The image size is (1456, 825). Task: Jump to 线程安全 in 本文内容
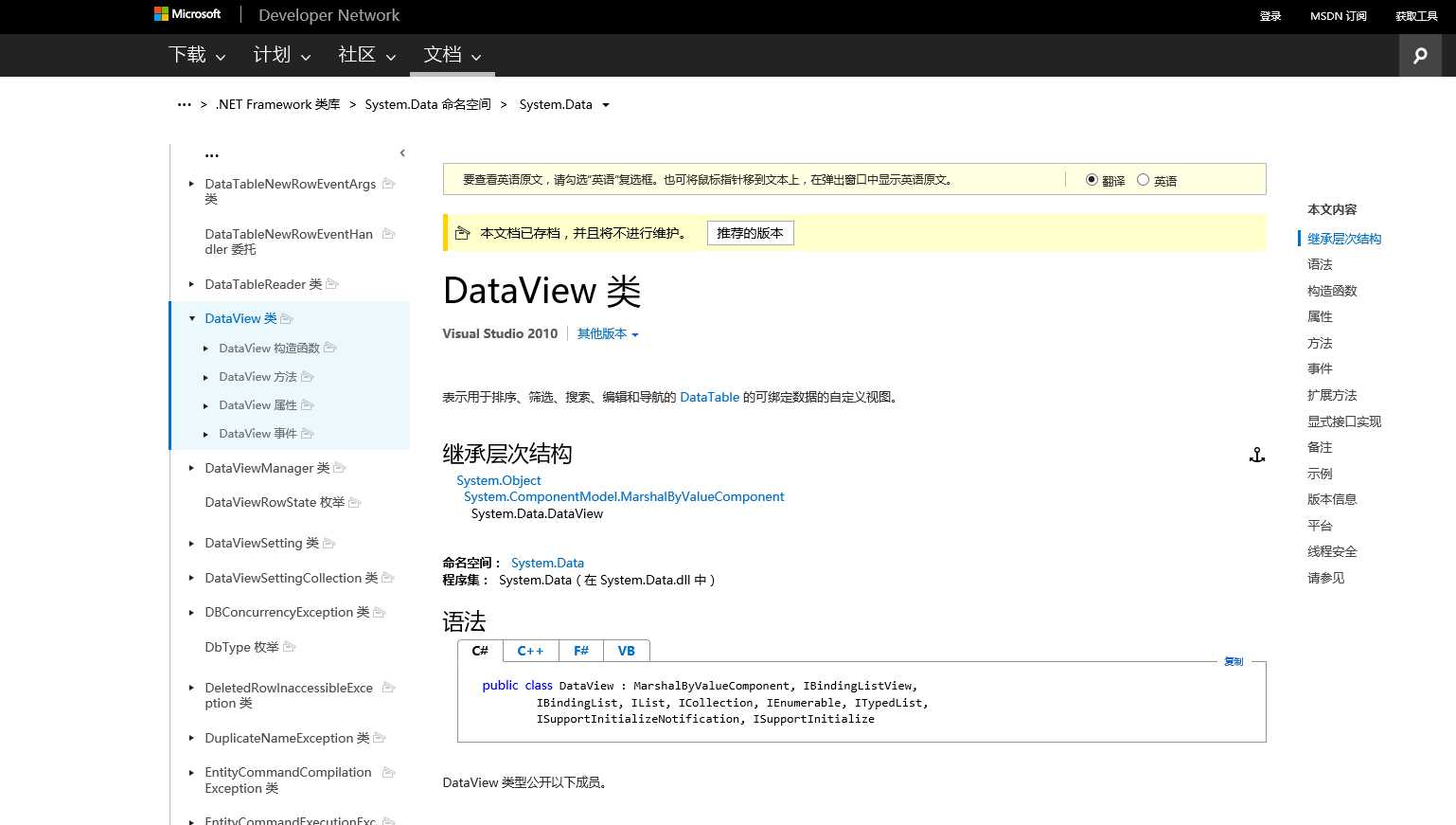[1332, 551]
